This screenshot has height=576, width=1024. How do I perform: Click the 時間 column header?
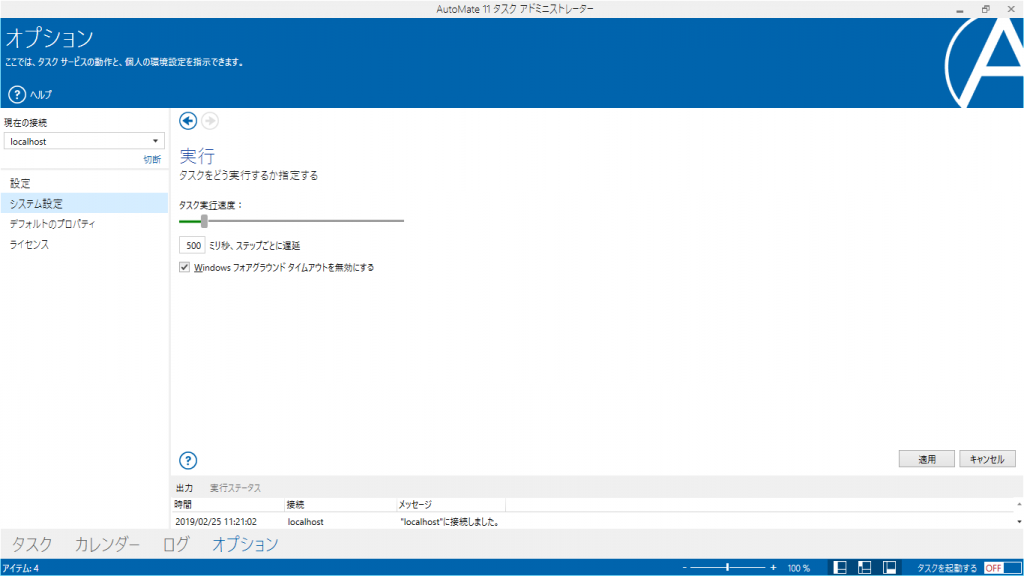[x=228, y=505]
